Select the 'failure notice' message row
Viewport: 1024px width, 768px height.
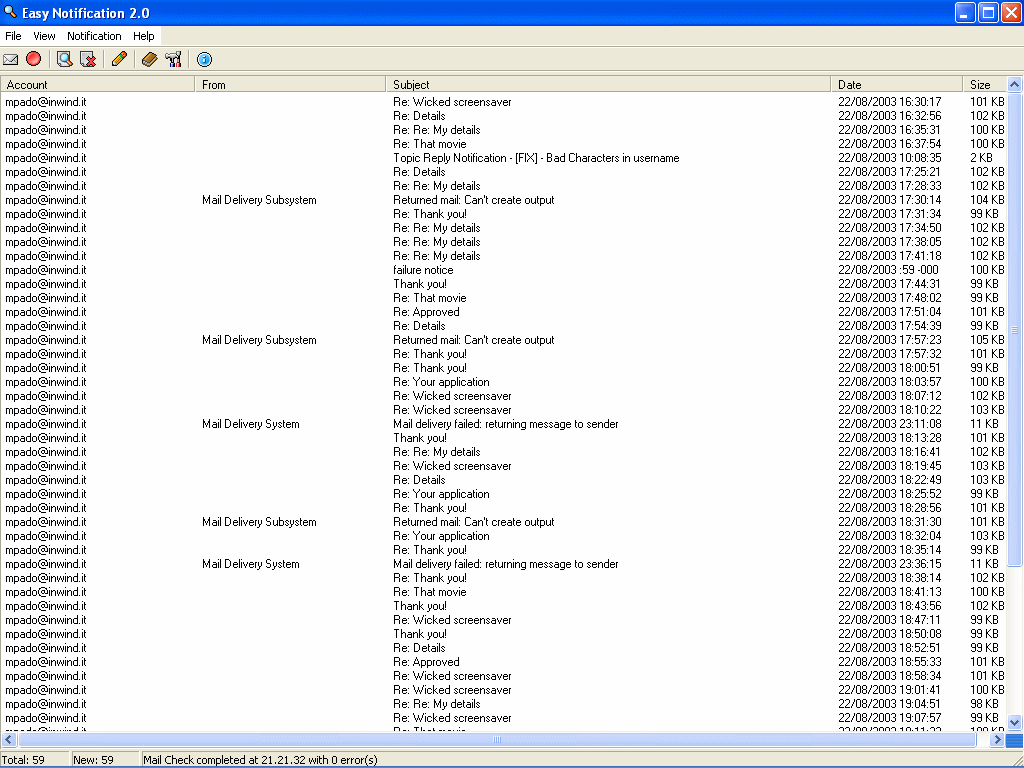click(504, 270)
